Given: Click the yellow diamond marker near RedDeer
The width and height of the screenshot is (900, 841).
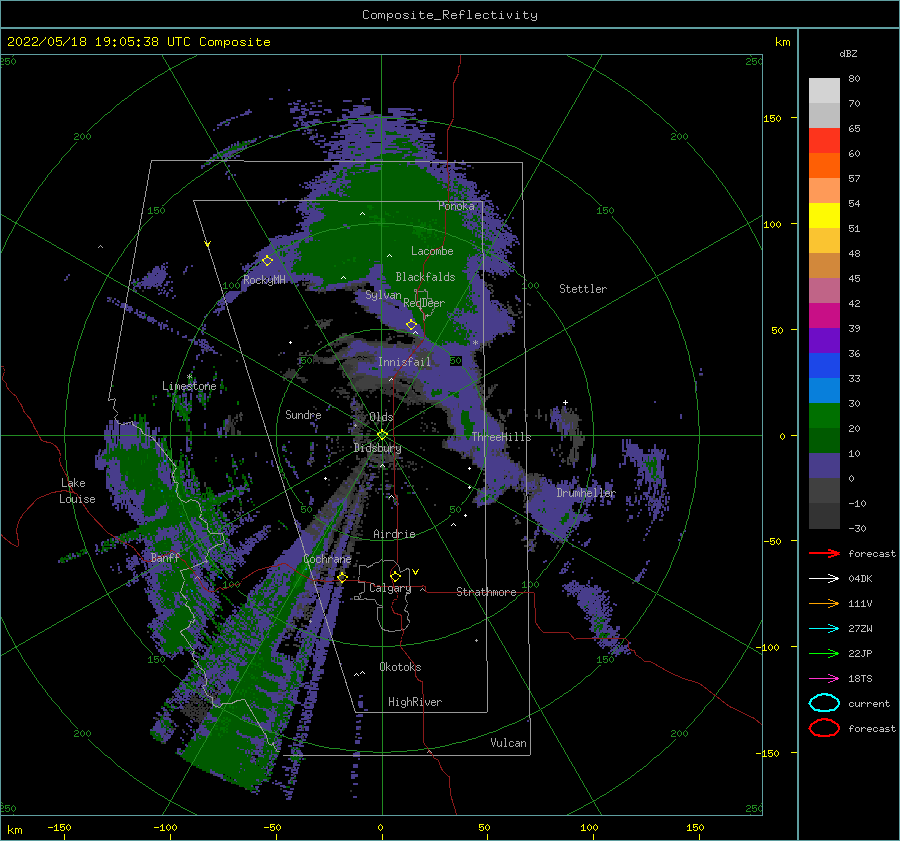Looking at the screenshot, I should click(x=412, y=325).
